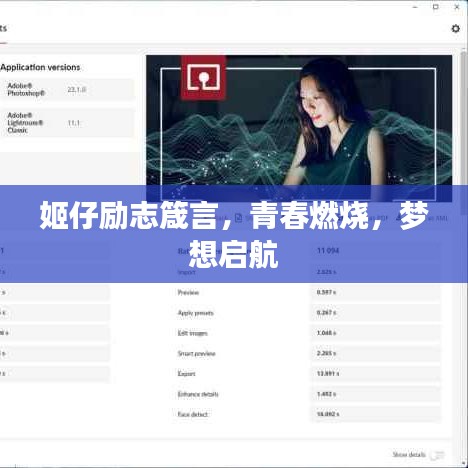Viewport: 468px width, 468px height.
Task: Click the Enhance details time value
Action: (326, 394)
